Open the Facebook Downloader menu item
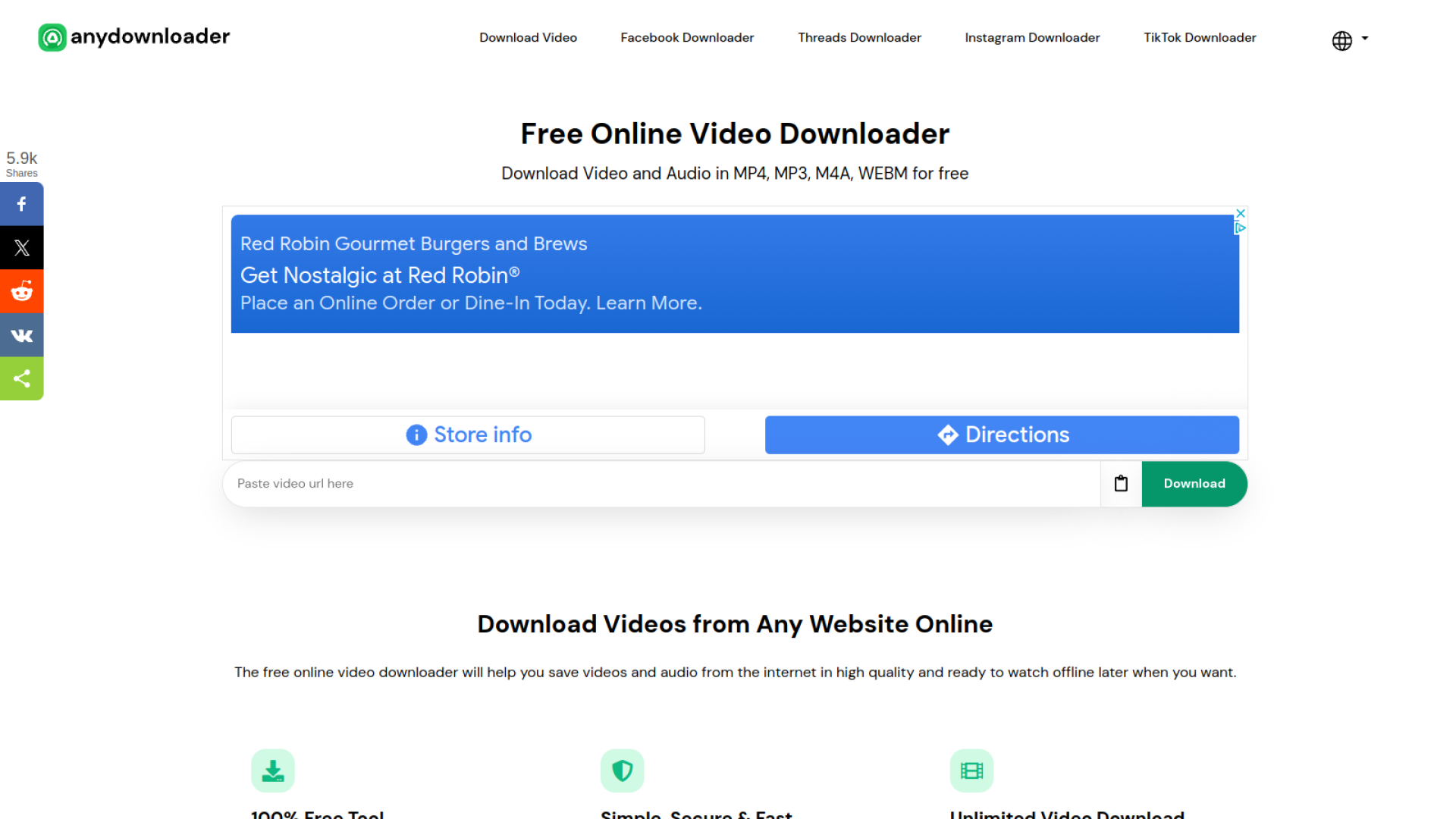1456x819 pixels. pyautogui.click(x=686, y=37)
